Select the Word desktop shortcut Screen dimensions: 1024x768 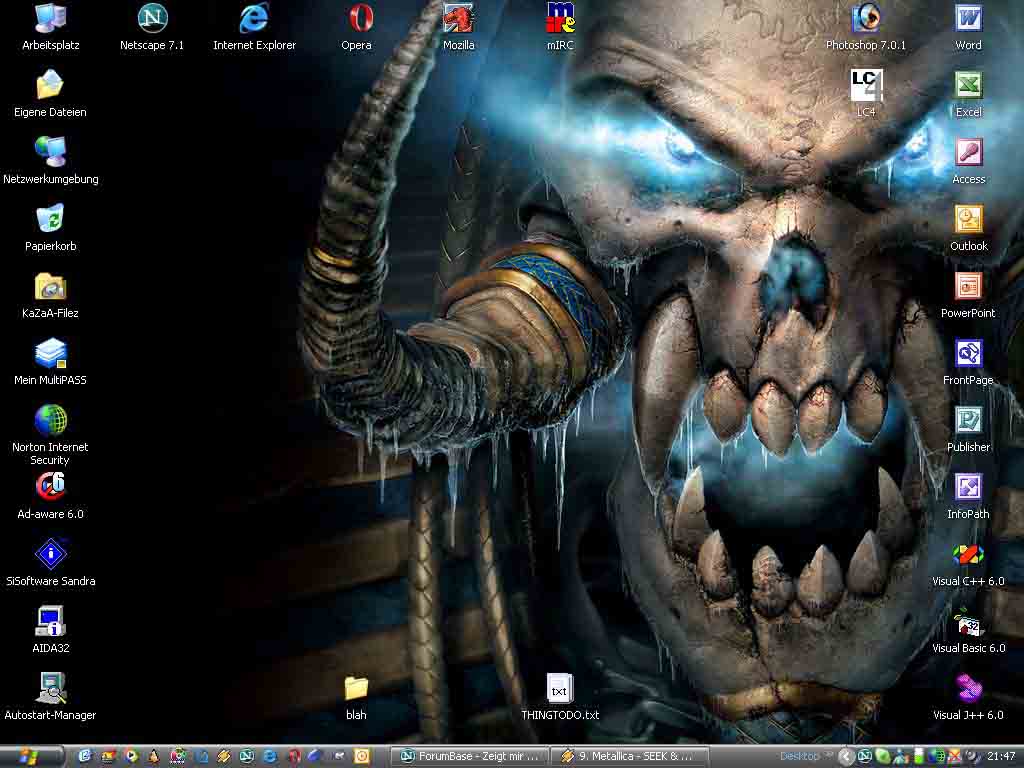968,27
